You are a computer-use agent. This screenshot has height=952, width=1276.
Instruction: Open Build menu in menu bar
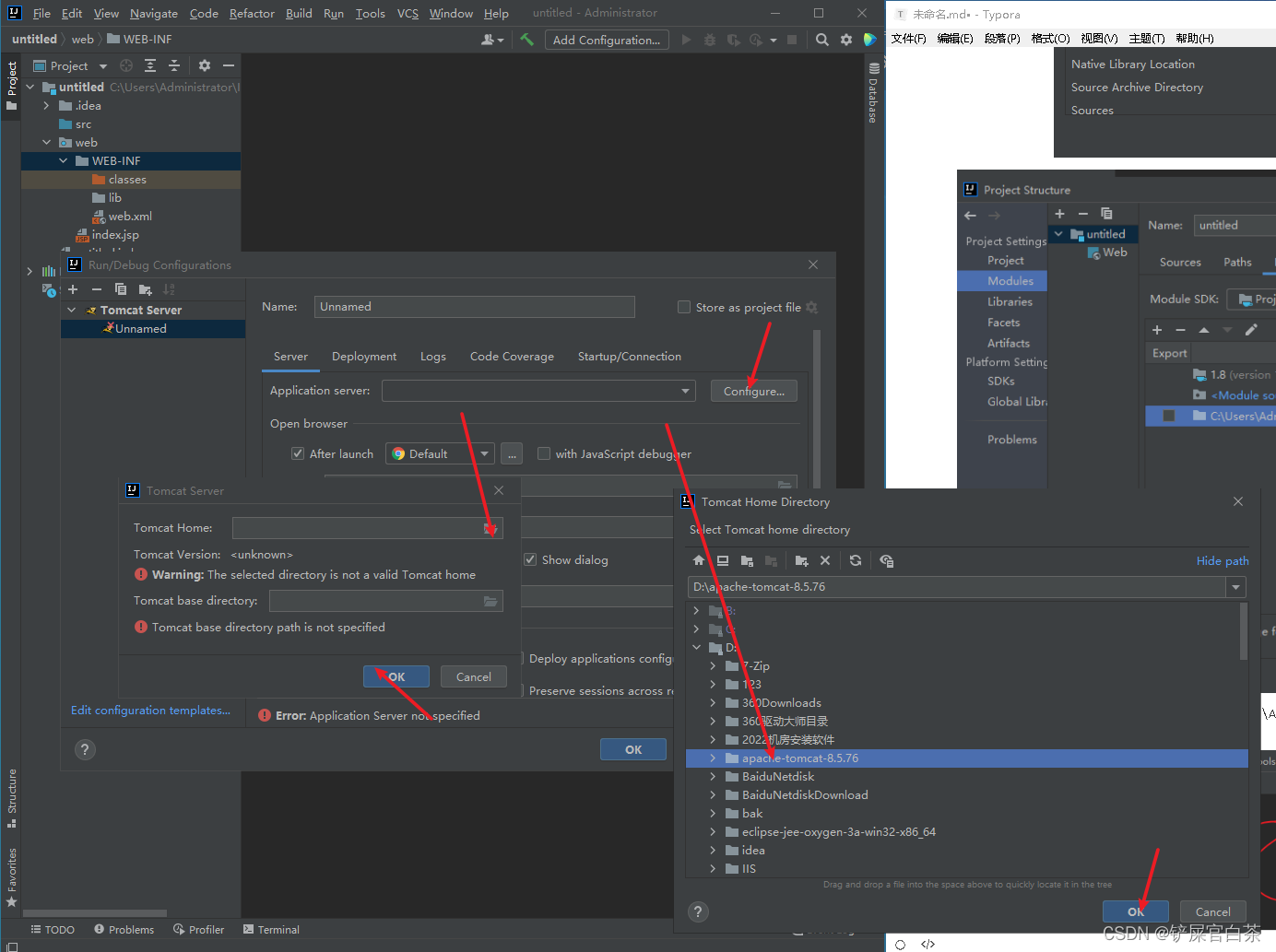[299, 13]
